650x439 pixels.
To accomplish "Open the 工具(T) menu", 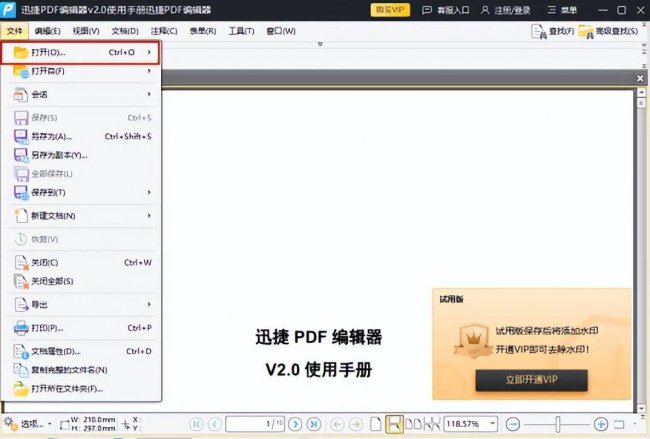I will 241,31.
